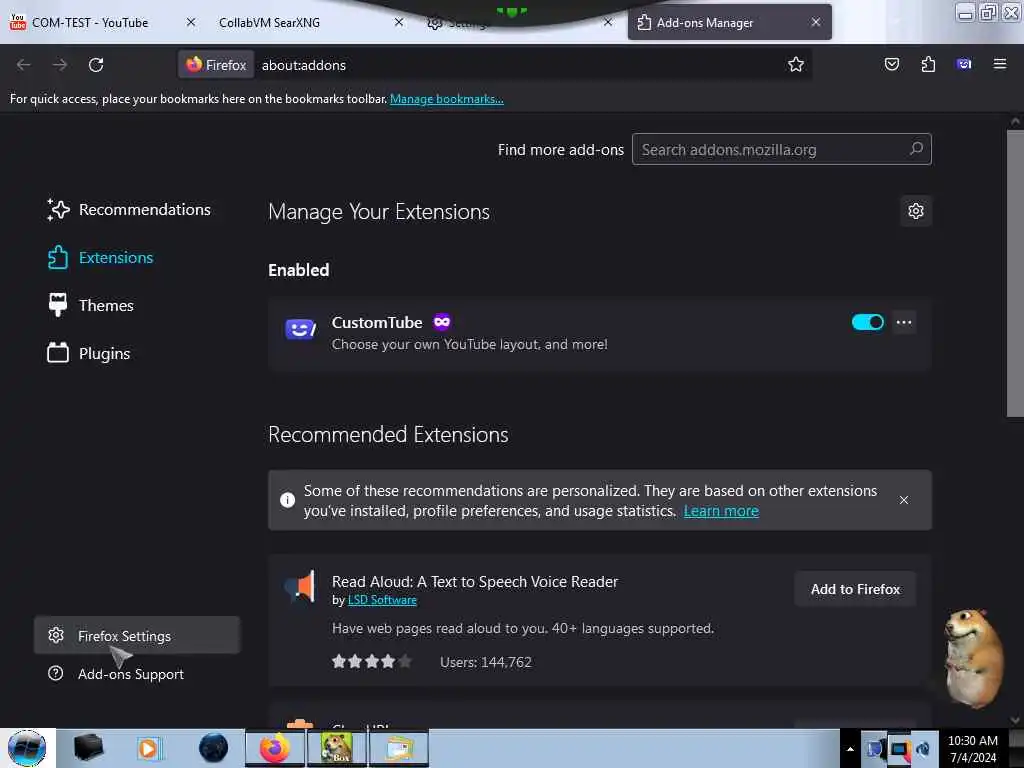Disable the CustomTube extension toggle
Viewport: 1024px width, 768px height.
[x=867, y=322]
